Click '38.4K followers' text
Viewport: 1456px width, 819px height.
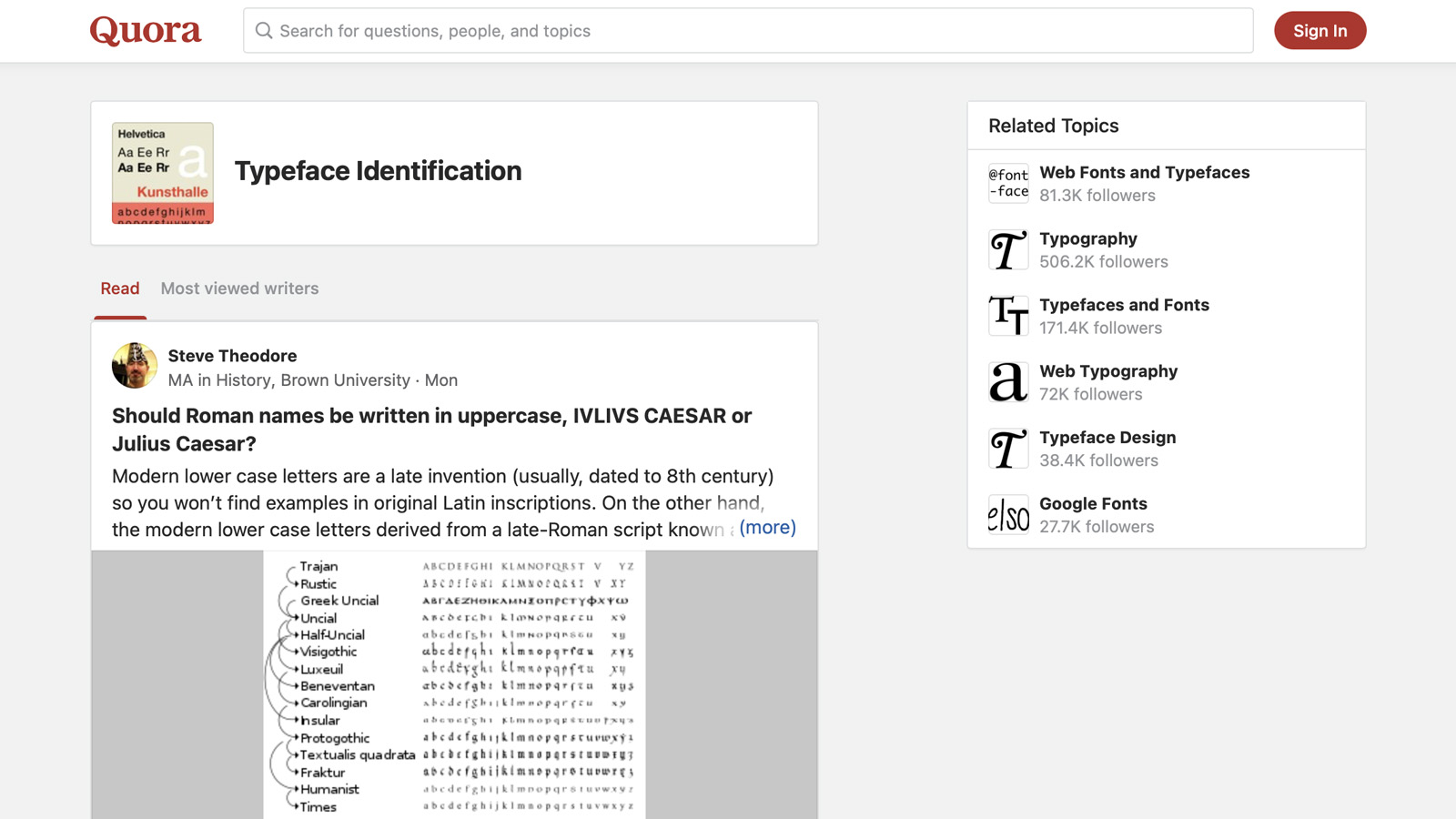pos(1099,461)
